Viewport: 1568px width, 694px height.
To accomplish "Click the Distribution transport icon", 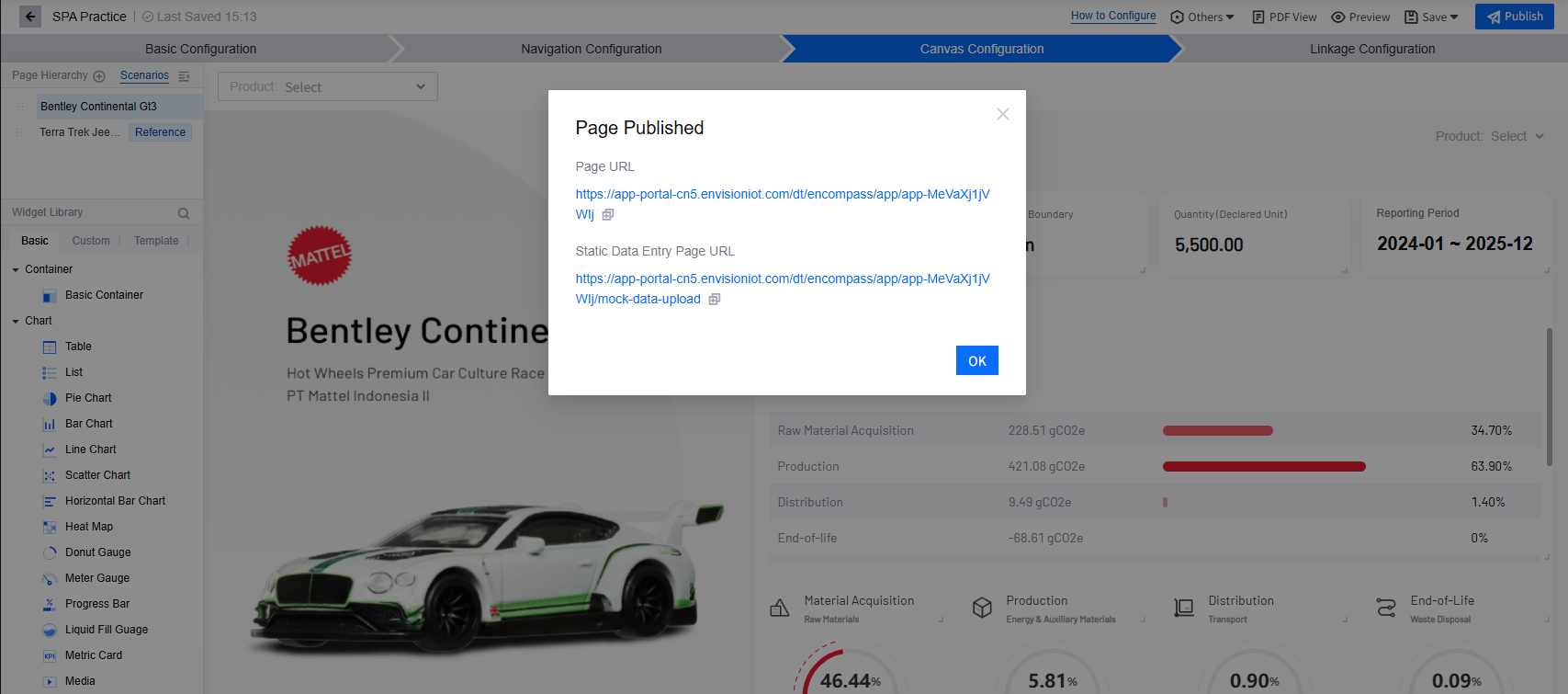I will click(x=1184, y=608).
